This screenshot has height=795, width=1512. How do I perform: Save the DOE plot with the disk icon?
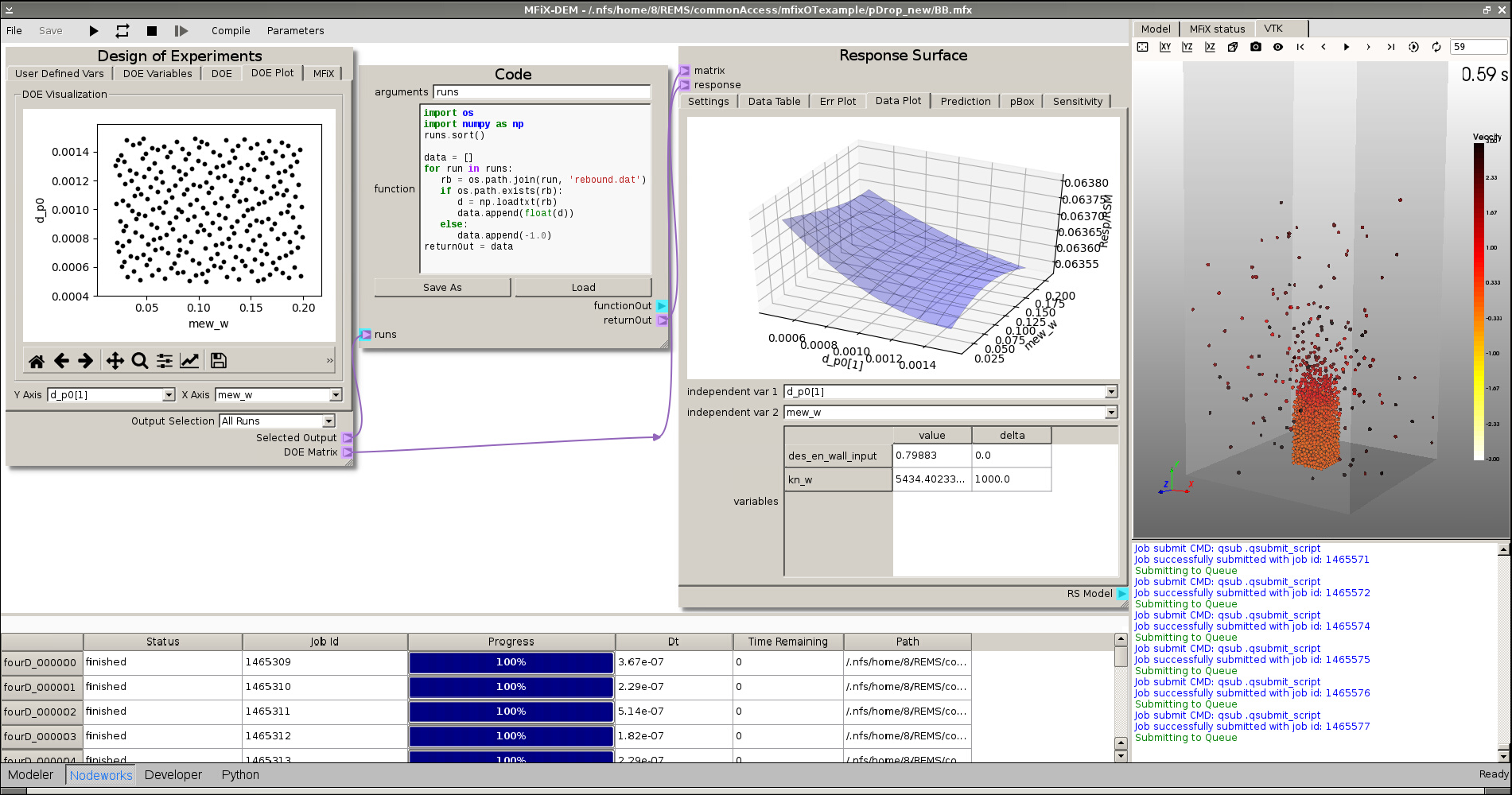click(217, 360)
